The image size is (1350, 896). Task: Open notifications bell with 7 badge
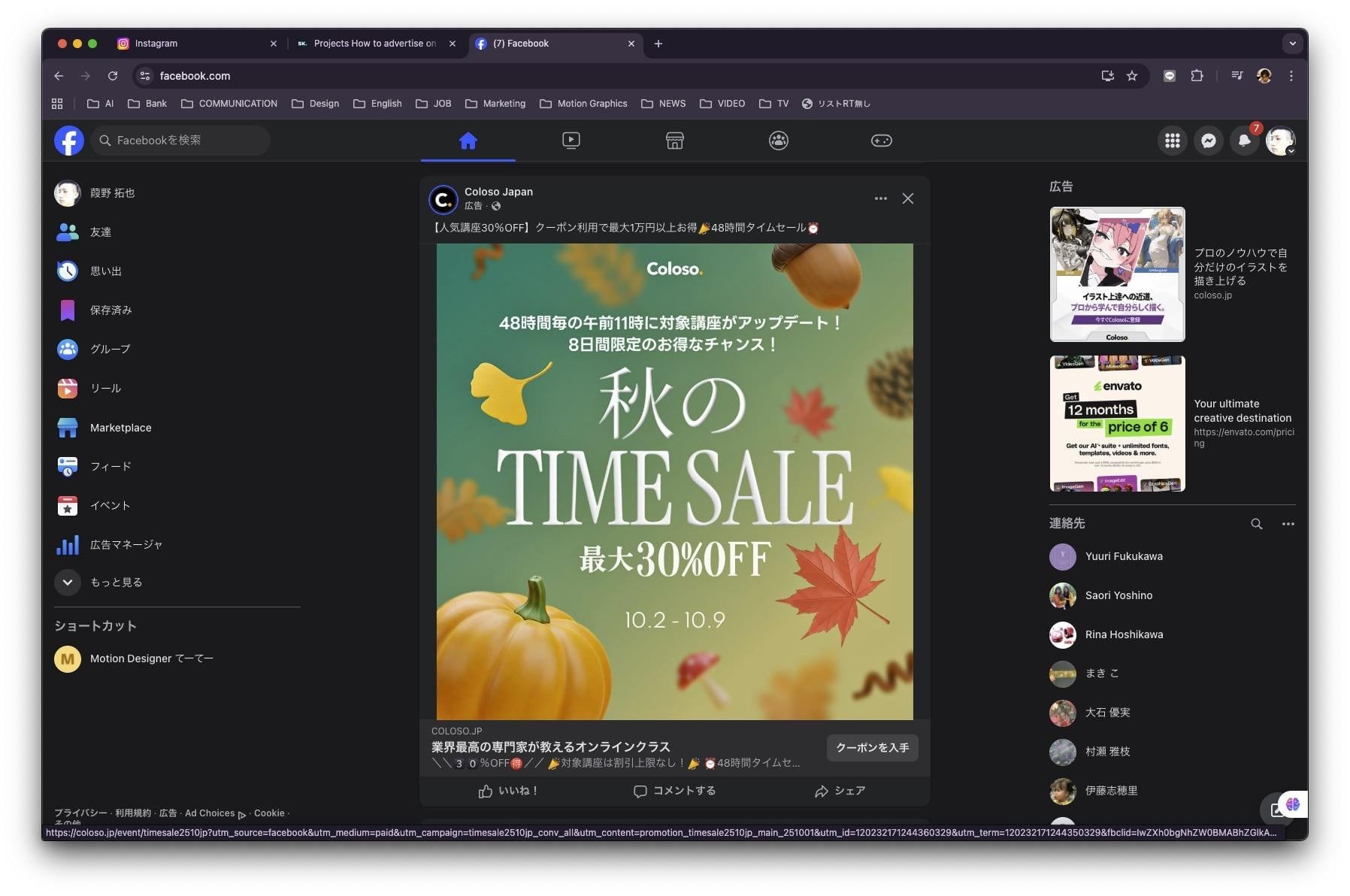coord(1245,141)
